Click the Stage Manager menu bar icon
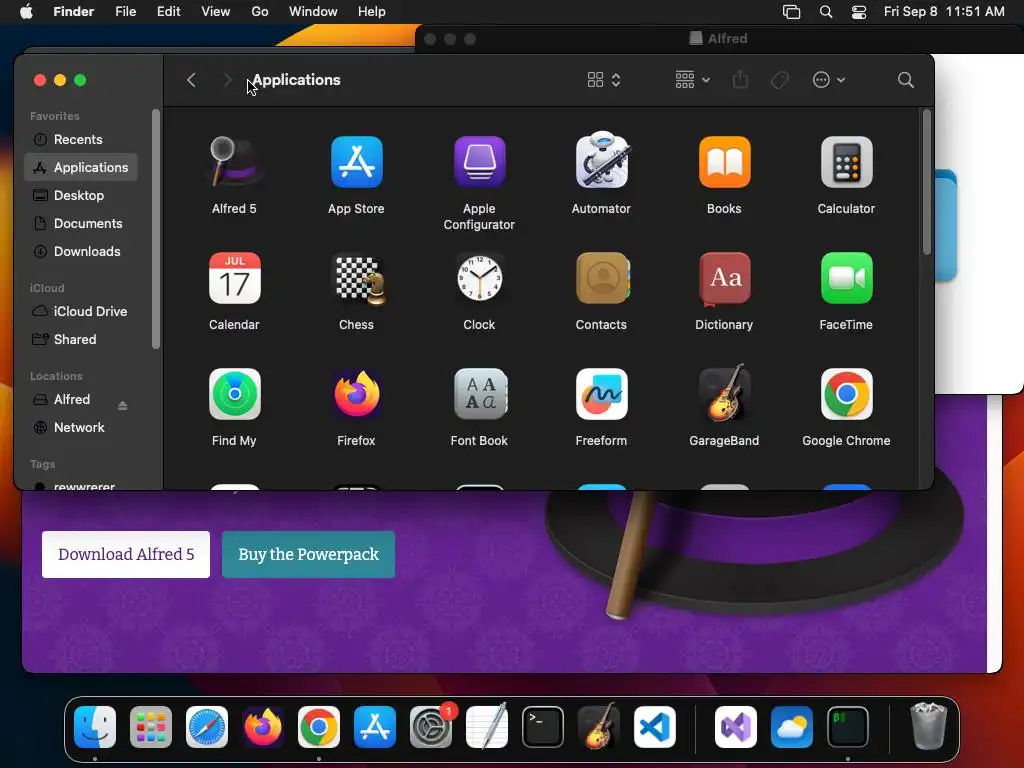This screenshot has height=768, width=1024. click(791, 12)
